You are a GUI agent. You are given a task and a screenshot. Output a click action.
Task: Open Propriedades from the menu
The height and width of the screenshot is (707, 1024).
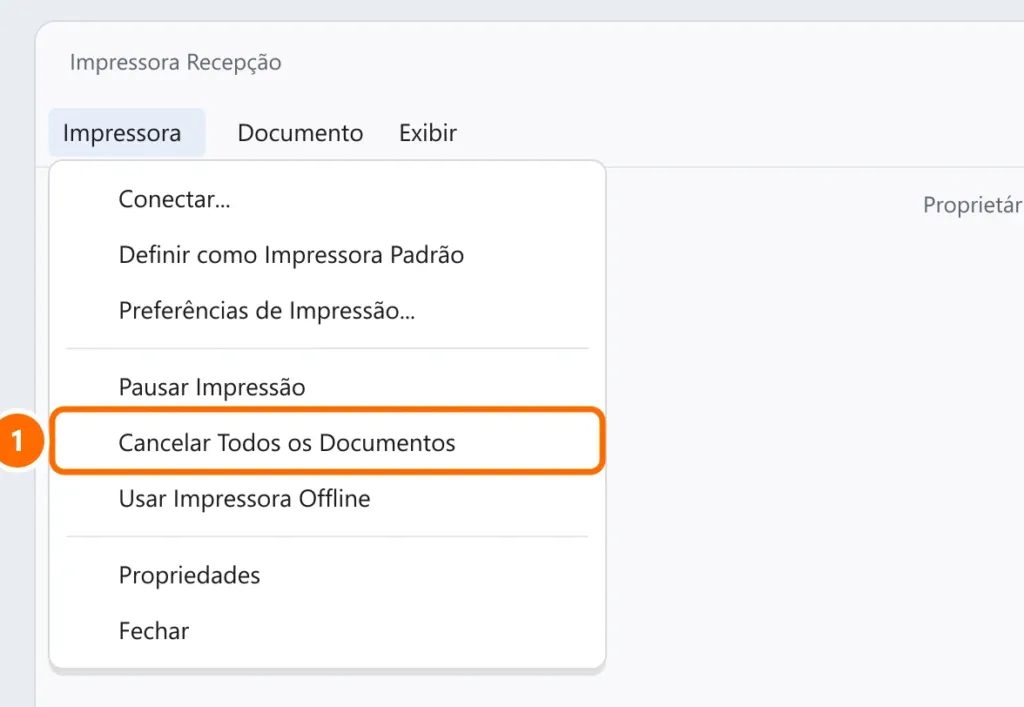pos(327,575)
